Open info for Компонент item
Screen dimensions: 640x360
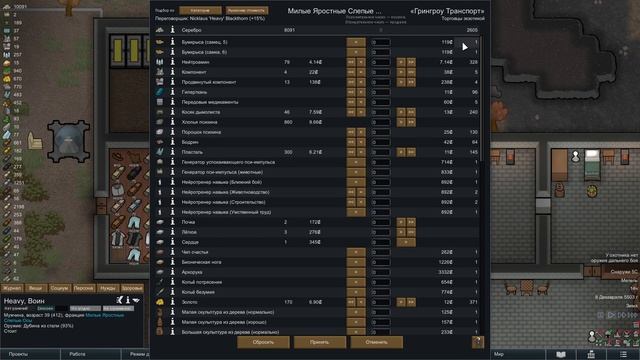coord(172,72)
